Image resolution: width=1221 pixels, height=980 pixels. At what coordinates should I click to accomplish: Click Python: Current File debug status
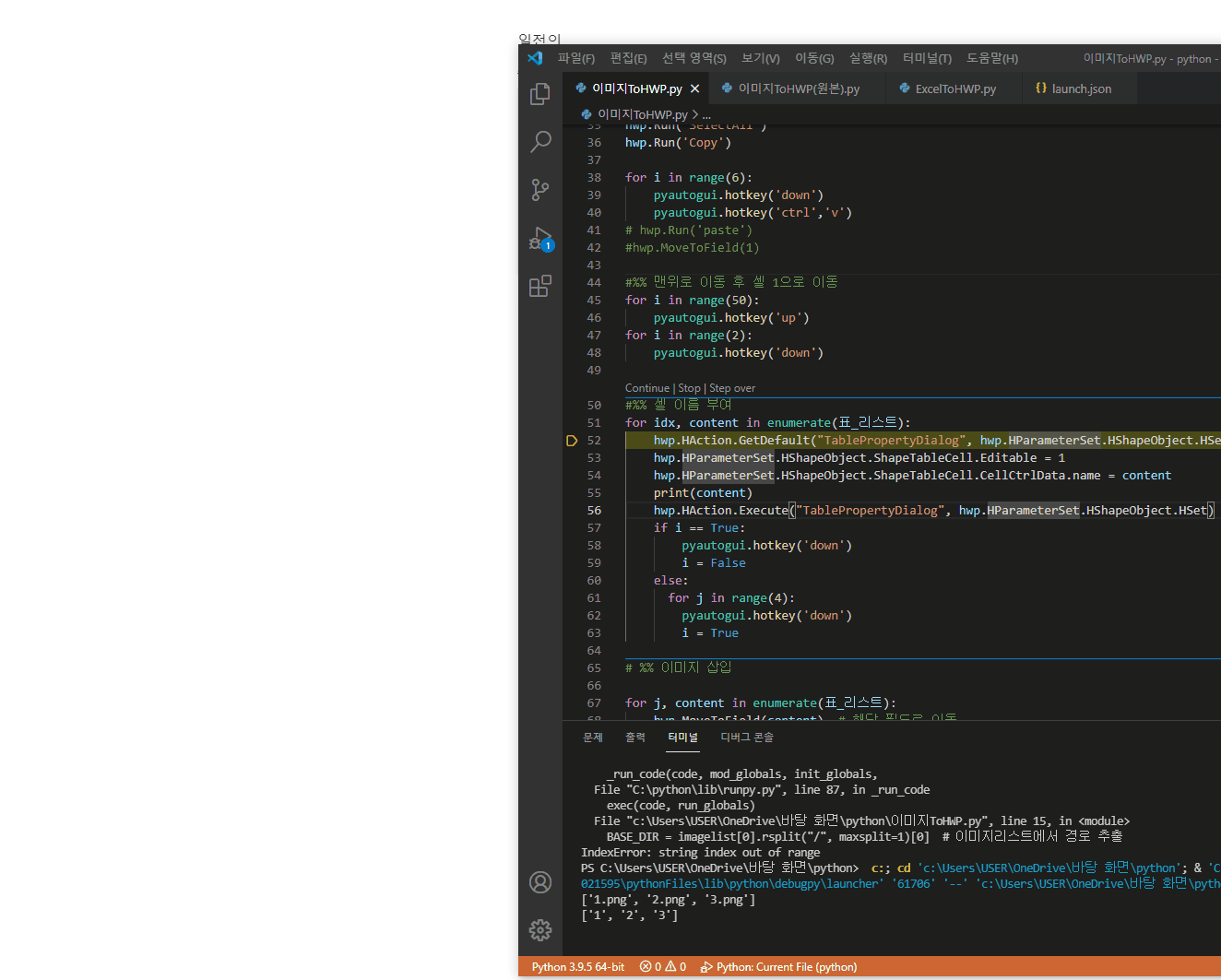click(x=779, y=967)
